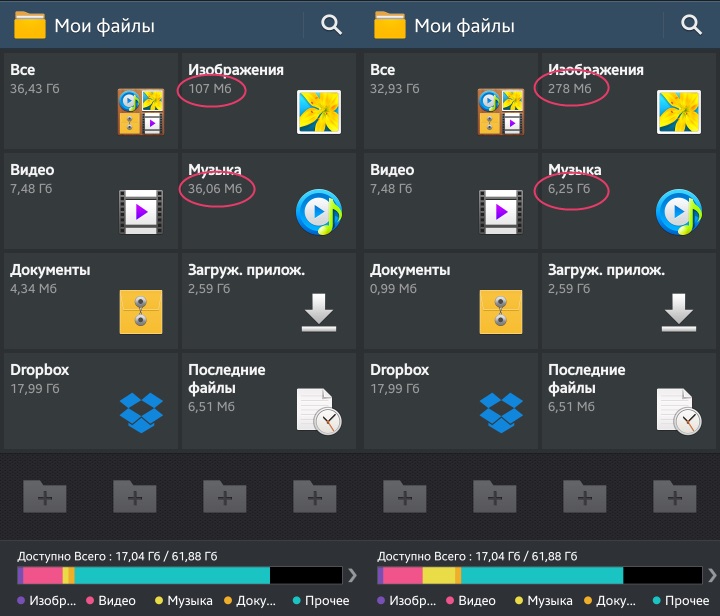The width and height of the screenshot is (720, 616).
Task: Open the Dropbox tile on the right screen
Action: tap(450, 400)
